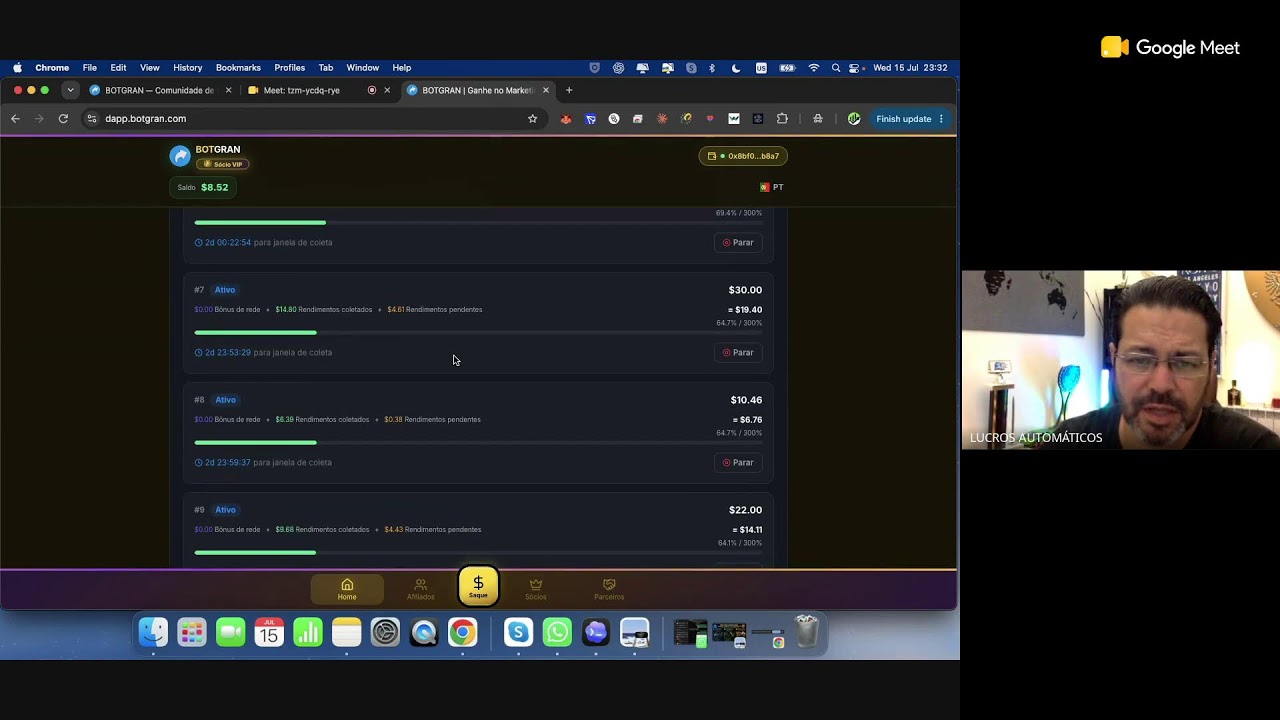
Task: Open WhatsApp from the Dock
Action: tap(557, 632)
